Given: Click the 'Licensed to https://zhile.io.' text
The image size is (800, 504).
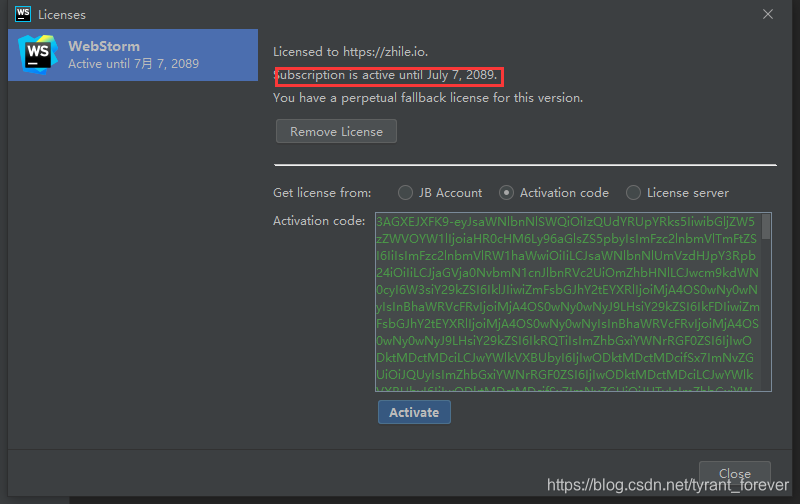Looking at the screenshot, I should tap(351, 52).
